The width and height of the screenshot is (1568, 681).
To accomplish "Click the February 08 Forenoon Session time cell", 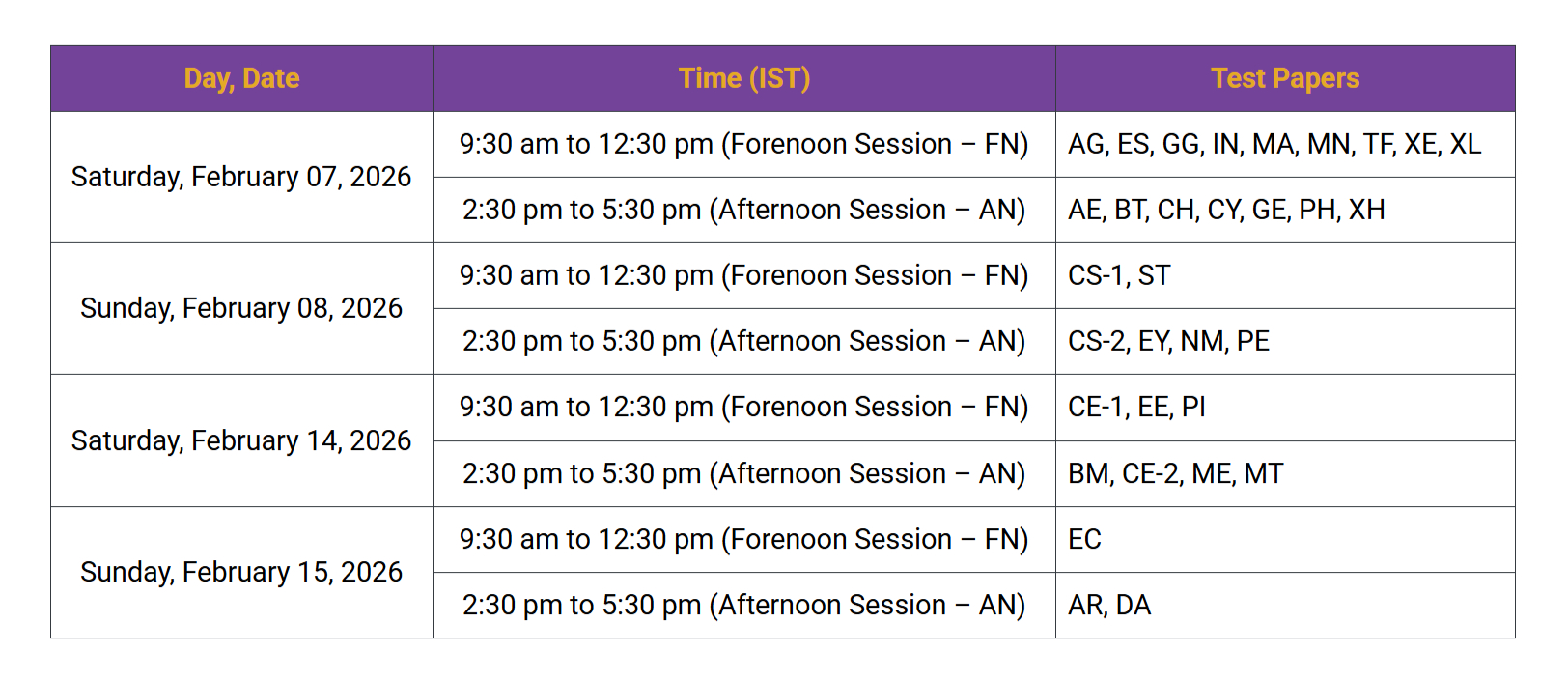I will click(743, 275).
